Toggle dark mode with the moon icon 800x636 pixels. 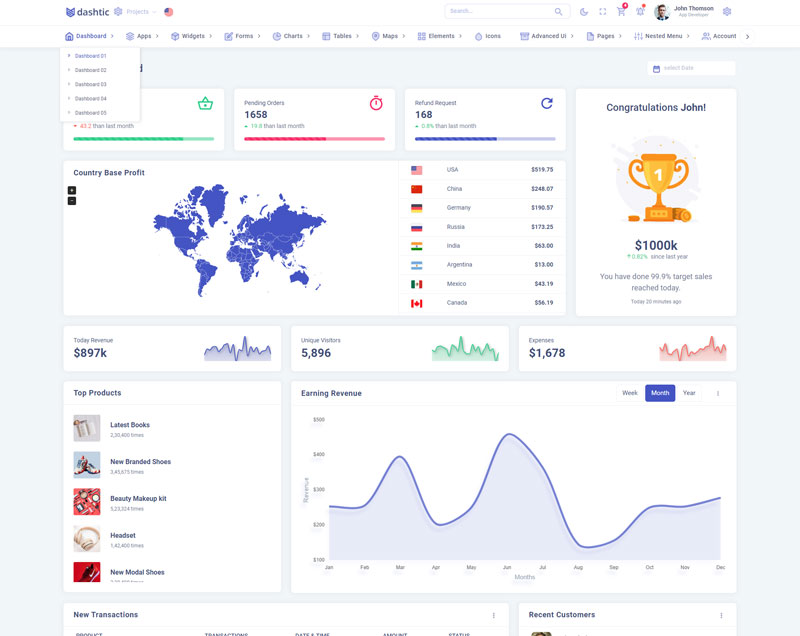pyautogui.click(x=584, y=12)
